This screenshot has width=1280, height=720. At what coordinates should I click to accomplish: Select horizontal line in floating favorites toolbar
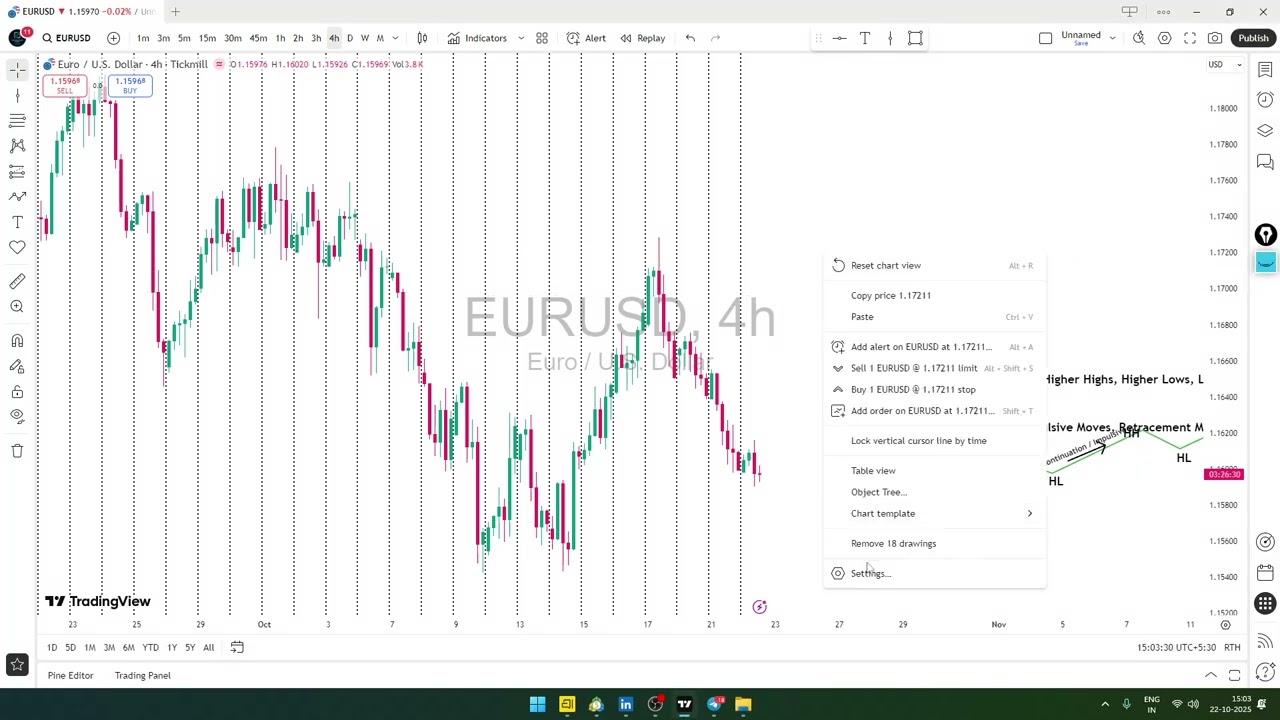point(839,38)
